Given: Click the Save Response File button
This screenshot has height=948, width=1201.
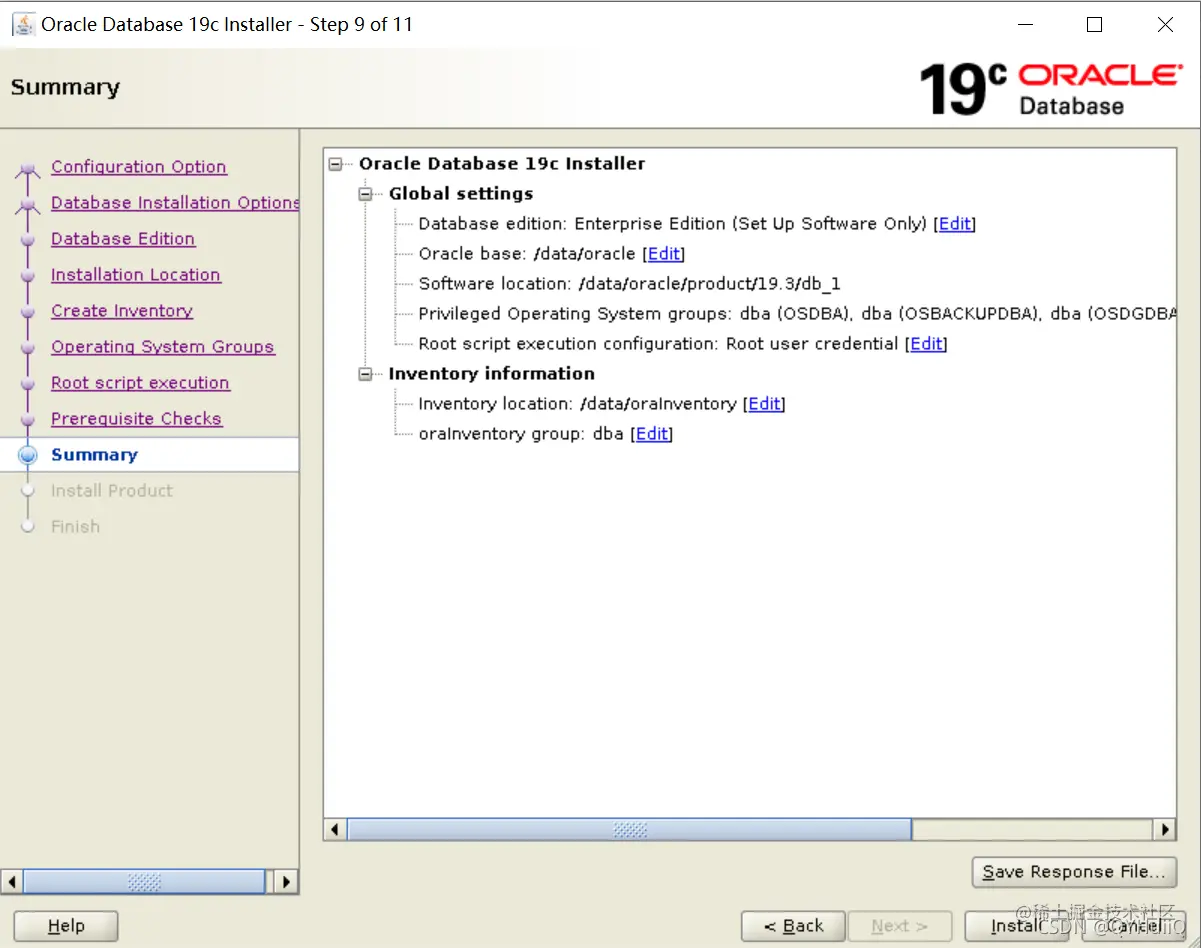Looking at the screenshot, I should pos(1074,872).
